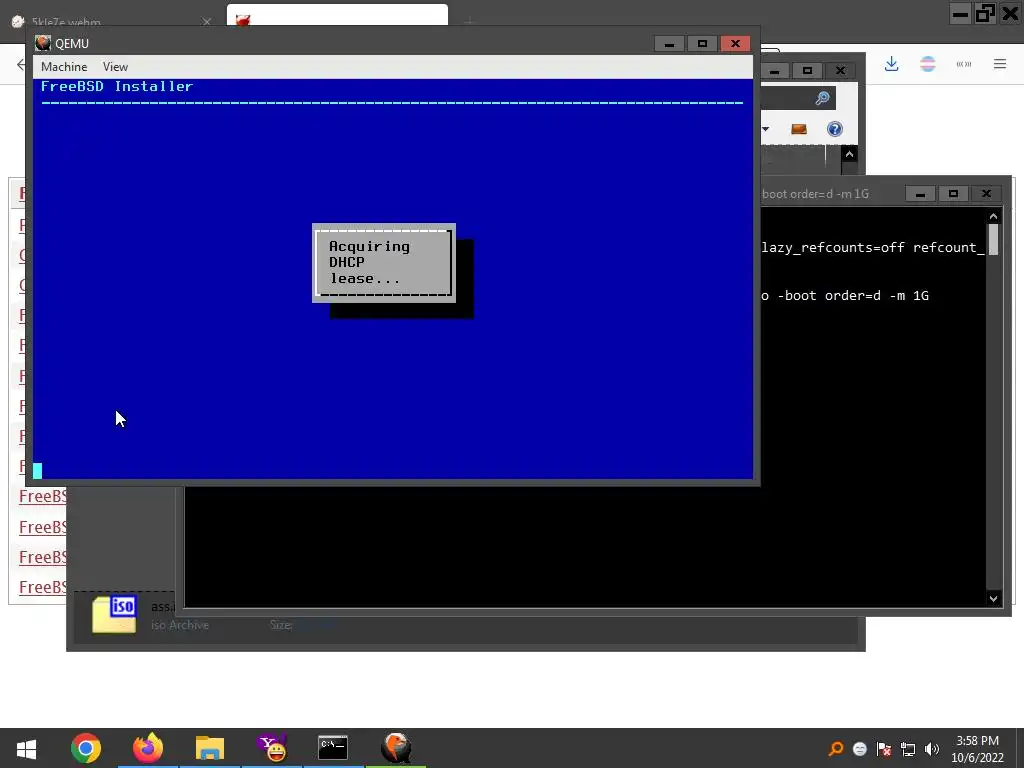Click the Acquiring DHCP lease dialog

(x=384, y=263)
